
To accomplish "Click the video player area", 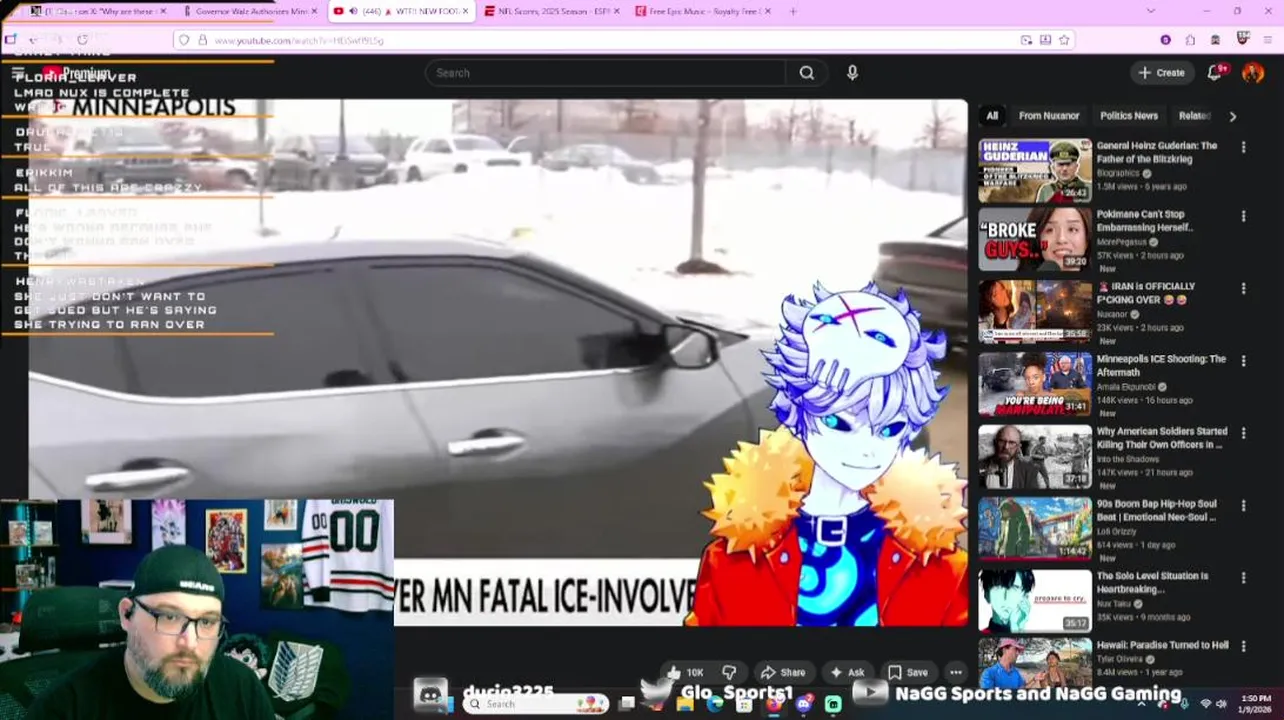I will 498,362.
